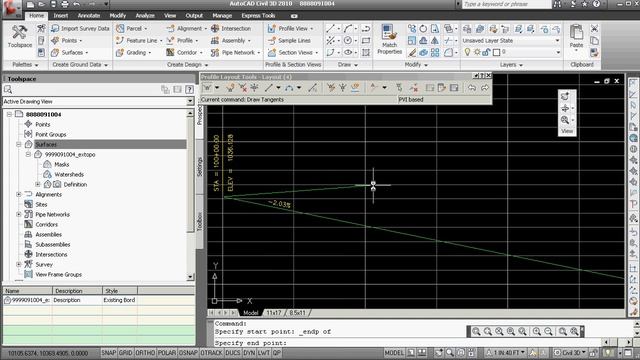This screenshot has height=360, width=640.
Task: Open the Parcel dropdown
Action: (131, 29)
